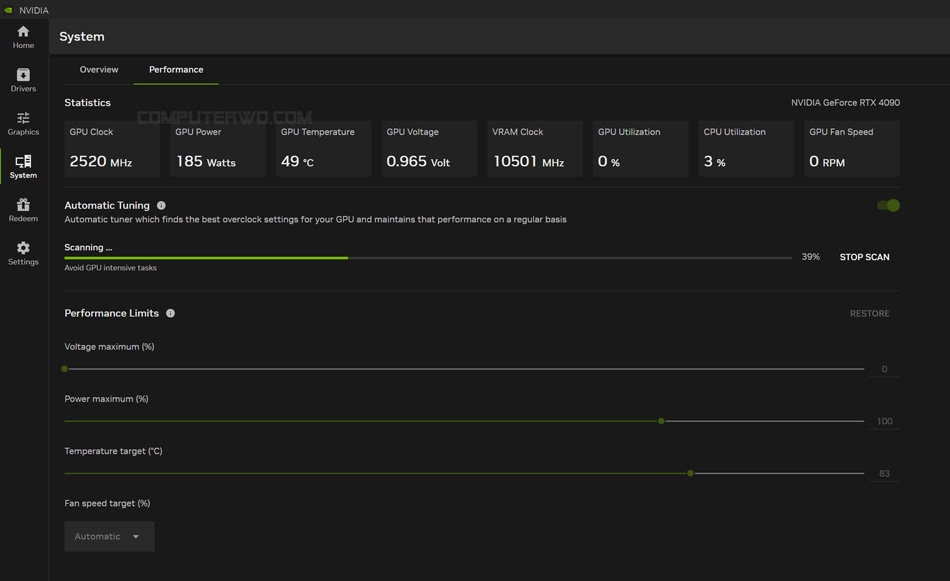Click STOP SCAN button
The image size is (950, 581).
864,257
